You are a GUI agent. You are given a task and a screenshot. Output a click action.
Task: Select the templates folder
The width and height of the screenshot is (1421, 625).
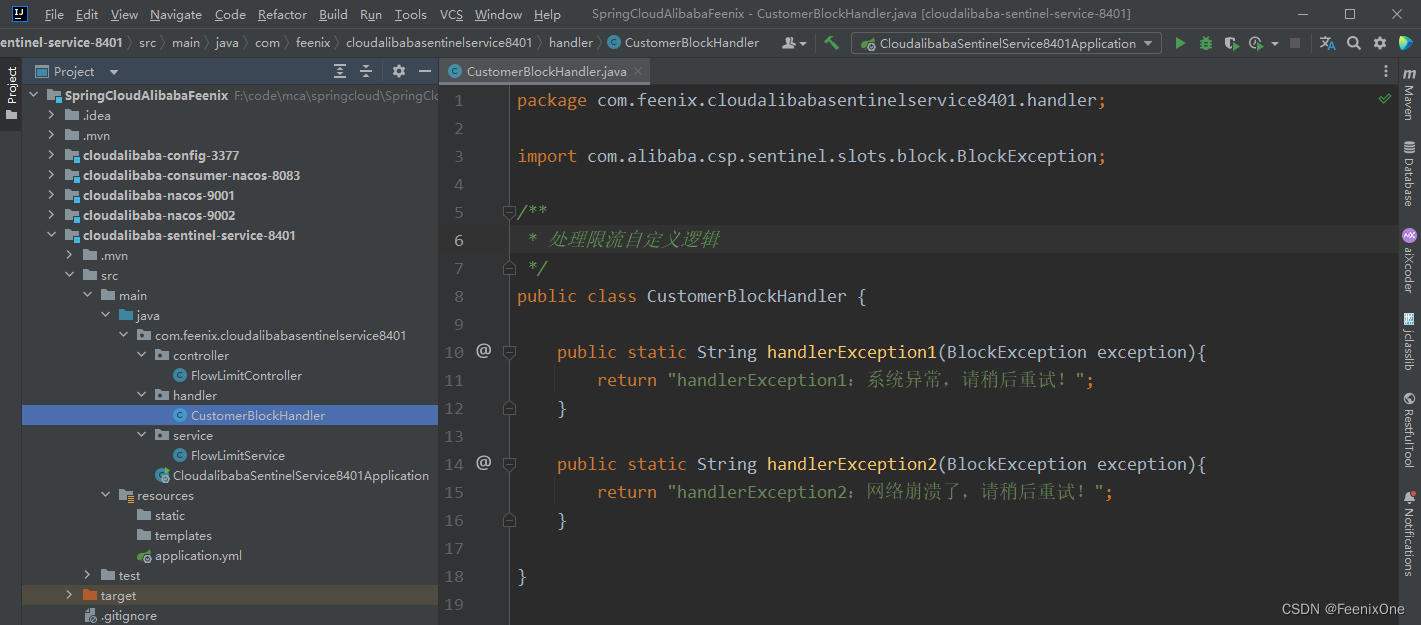tap(183, 535)
